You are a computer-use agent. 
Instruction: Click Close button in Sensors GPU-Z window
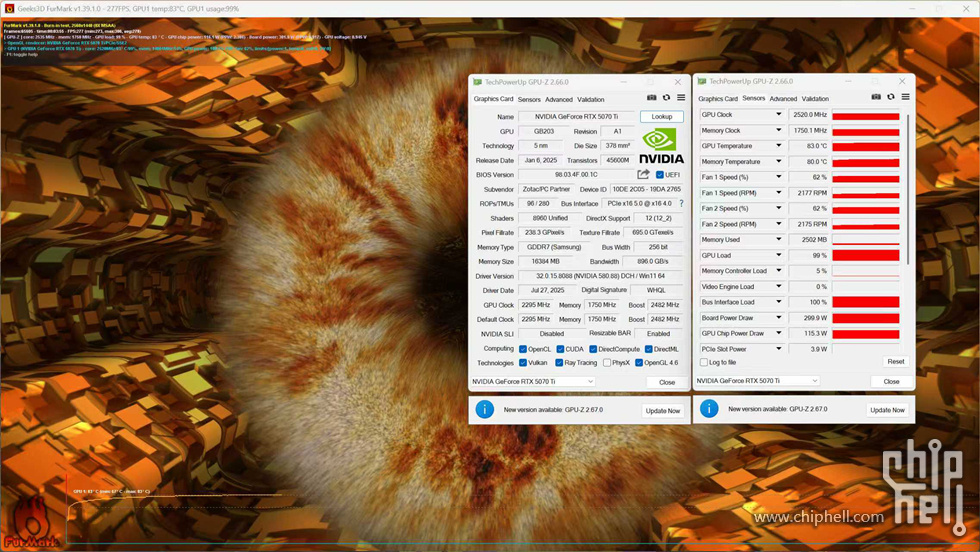coord(891,381)
